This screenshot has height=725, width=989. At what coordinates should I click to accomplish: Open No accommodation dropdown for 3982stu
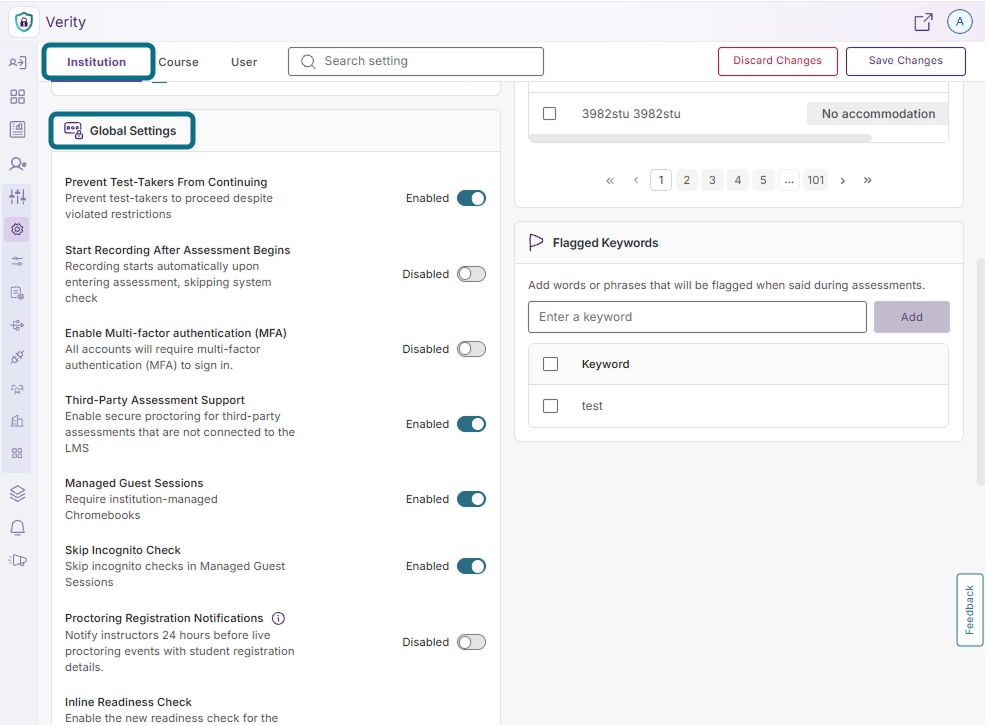[x=877, y=114]
